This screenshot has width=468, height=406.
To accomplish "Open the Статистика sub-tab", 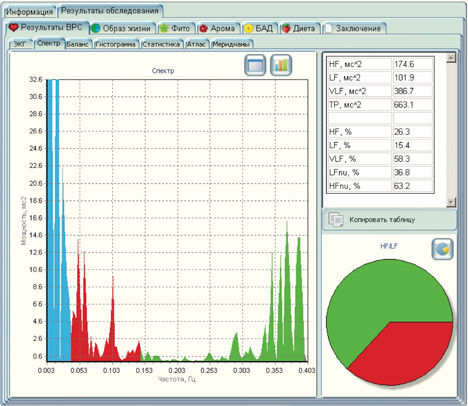I will click(x=162, y=44).
